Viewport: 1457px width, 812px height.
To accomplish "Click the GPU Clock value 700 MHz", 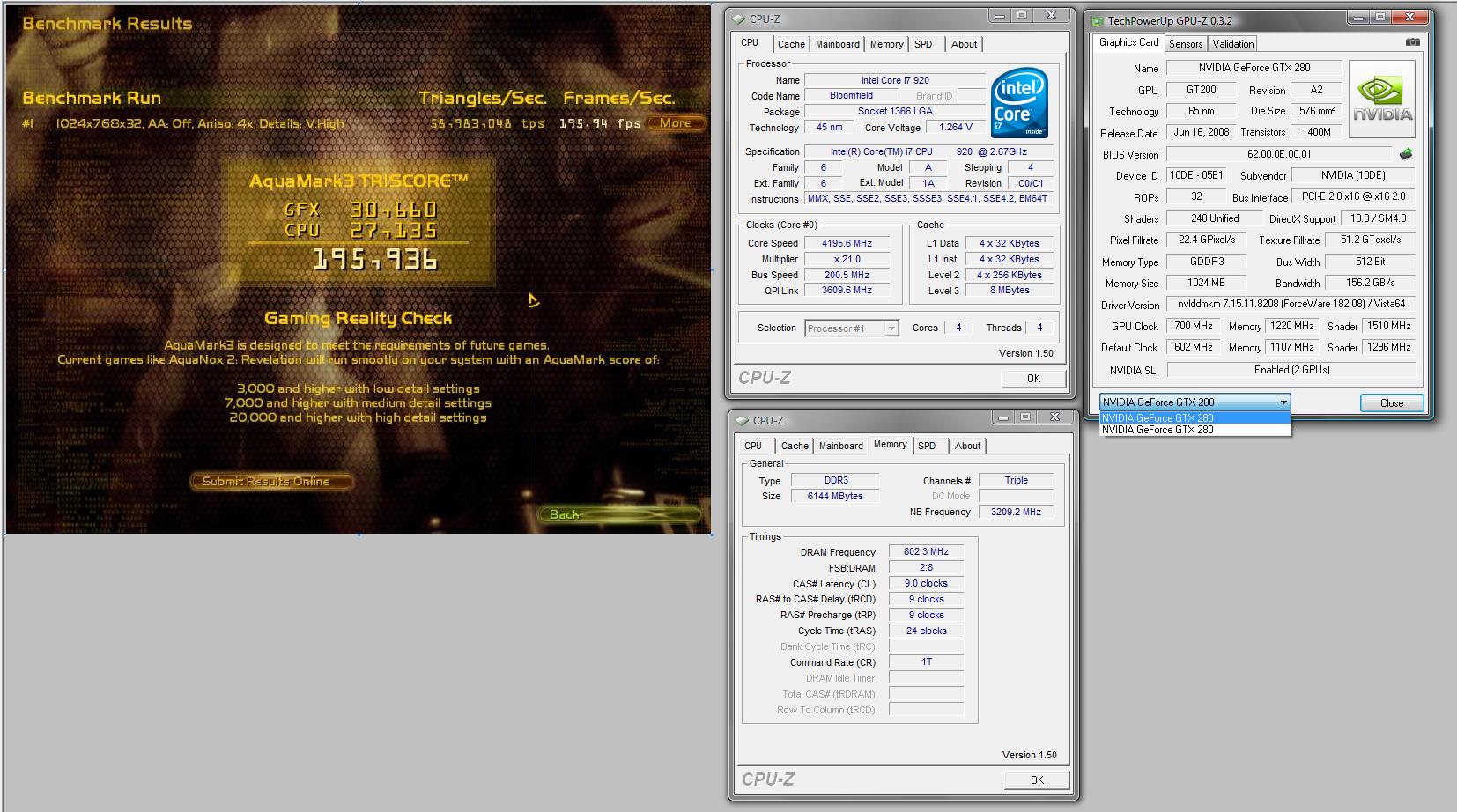I will pos(1193,326).
